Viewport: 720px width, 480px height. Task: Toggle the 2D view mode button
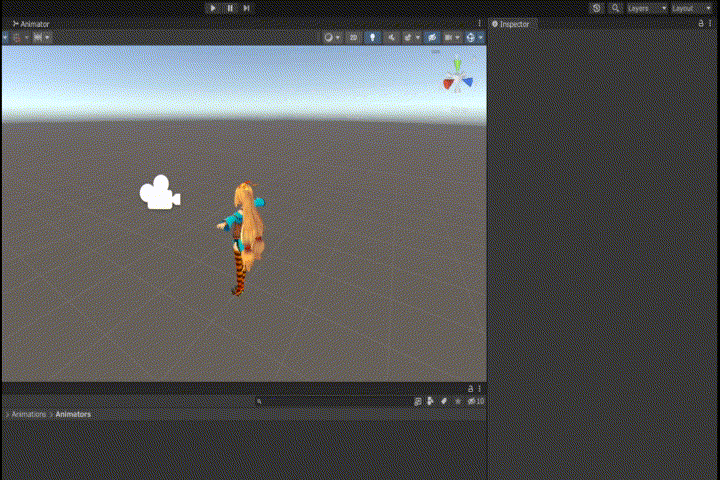coord(353,38)
